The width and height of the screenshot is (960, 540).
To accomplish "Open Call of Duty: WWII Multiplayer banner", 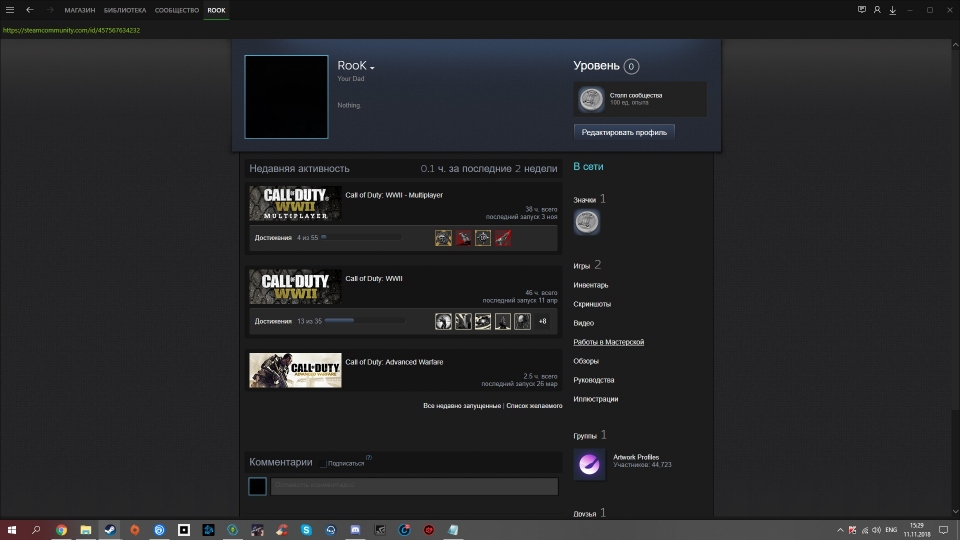I will 295,203.
